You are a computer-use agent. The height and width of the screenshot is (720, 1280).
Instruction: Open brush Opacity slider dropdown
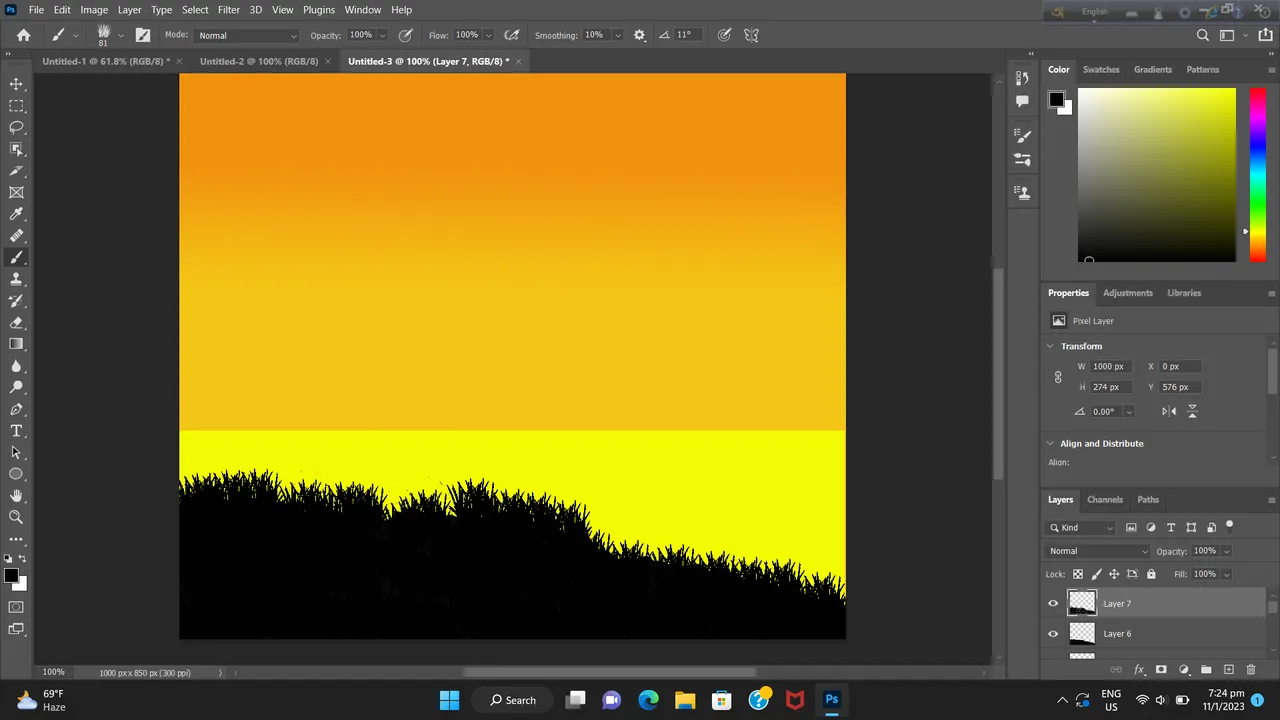pos(383,35)
